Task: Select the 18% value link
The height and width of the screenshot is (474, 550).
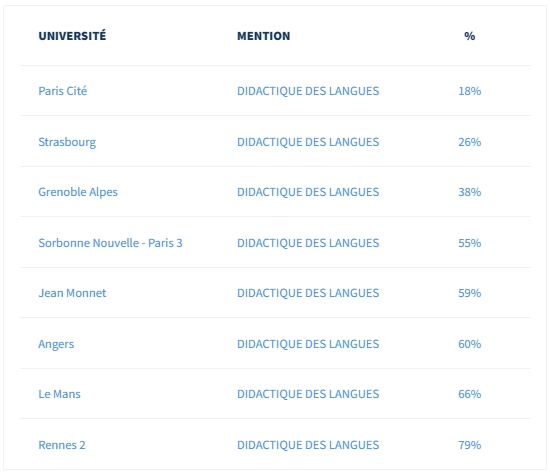Action: point(470,91)
